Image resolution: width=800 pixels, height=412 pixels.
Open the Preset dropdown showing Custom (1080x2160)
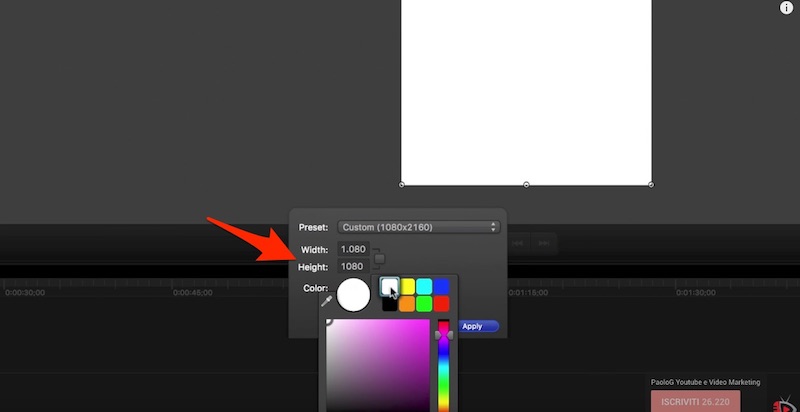[418, 227]
